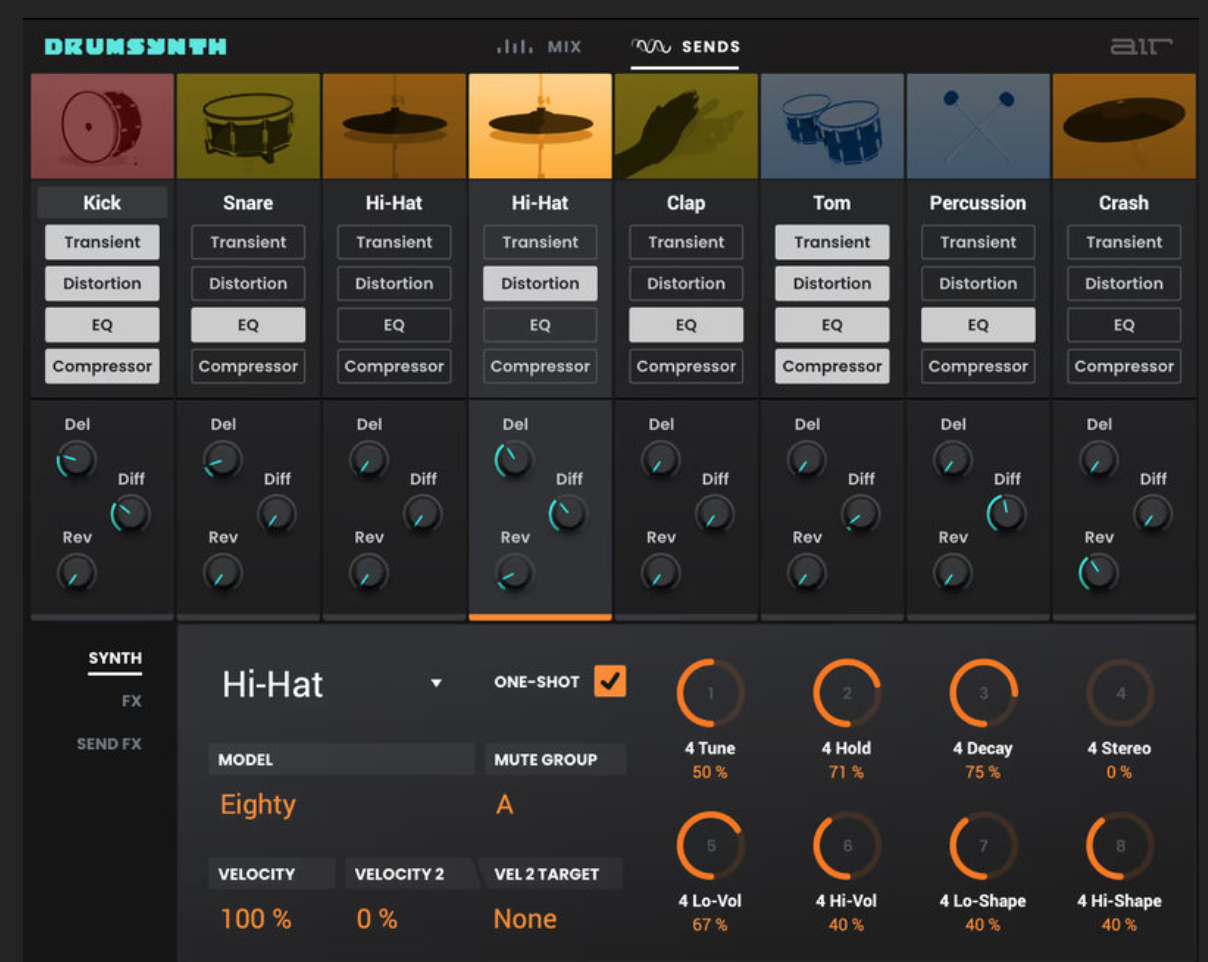
Task: Open the Vel 2 Target selector showing None
Action: click(525, 919)
